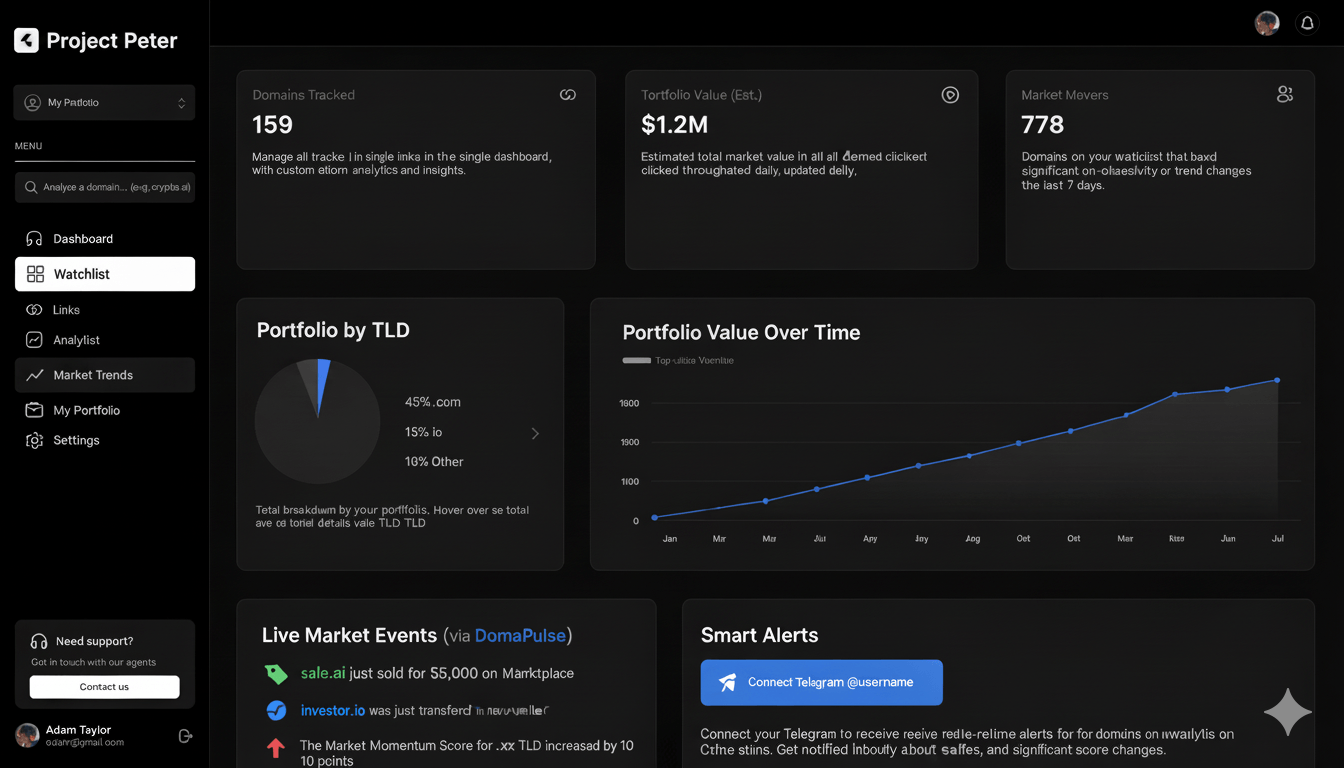
Task: Click the Project Peter logo icon
Action: pyautogui.click(x=26, y=40)
